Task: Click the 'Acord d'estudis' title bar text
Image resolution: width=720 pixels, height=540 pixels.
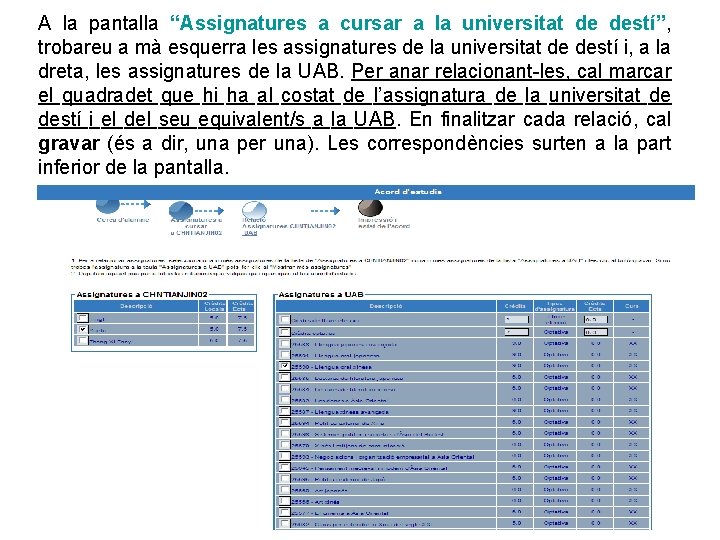Action: pyautogui.click(x=408, y=192)
